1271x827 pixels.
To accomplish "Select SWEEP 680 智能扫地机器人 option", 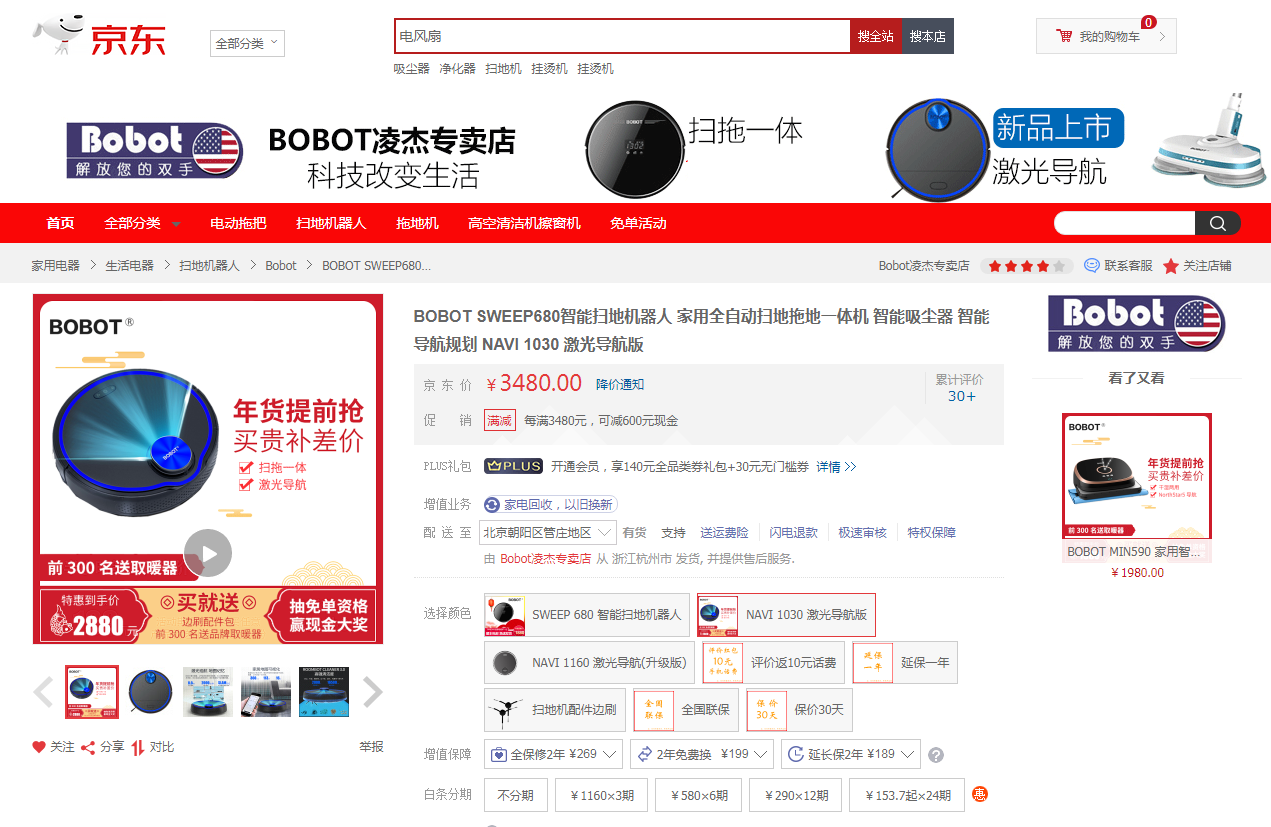I will (586, 615).
